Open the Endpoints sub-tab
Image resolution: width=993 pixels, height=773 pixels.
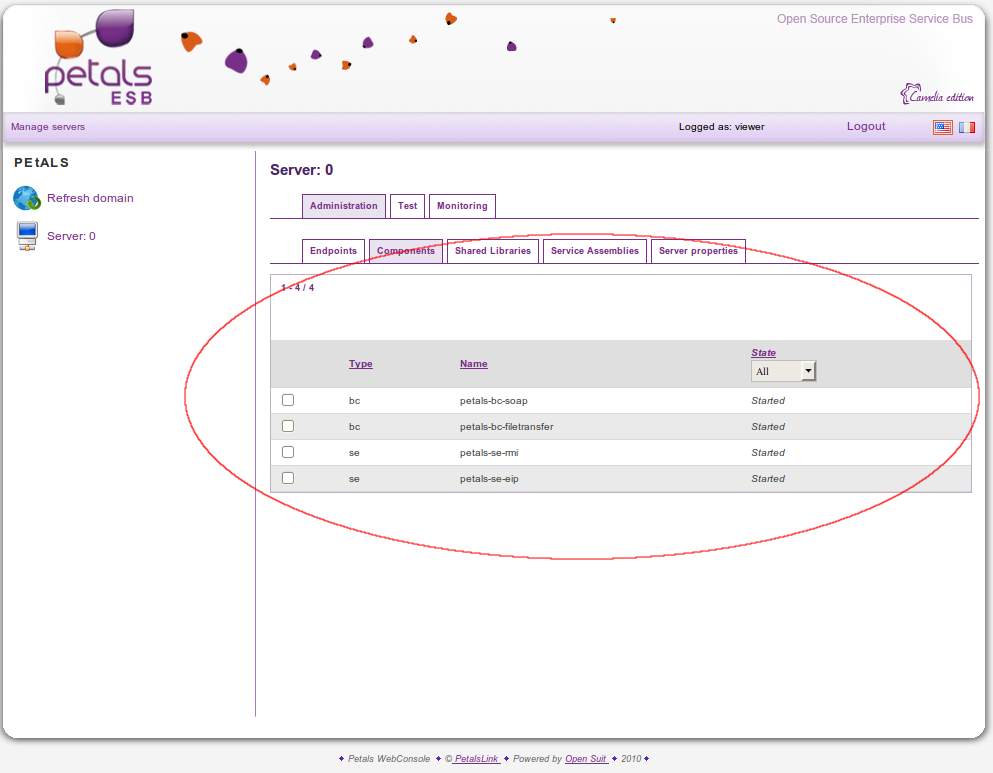[x=333, y=251]
